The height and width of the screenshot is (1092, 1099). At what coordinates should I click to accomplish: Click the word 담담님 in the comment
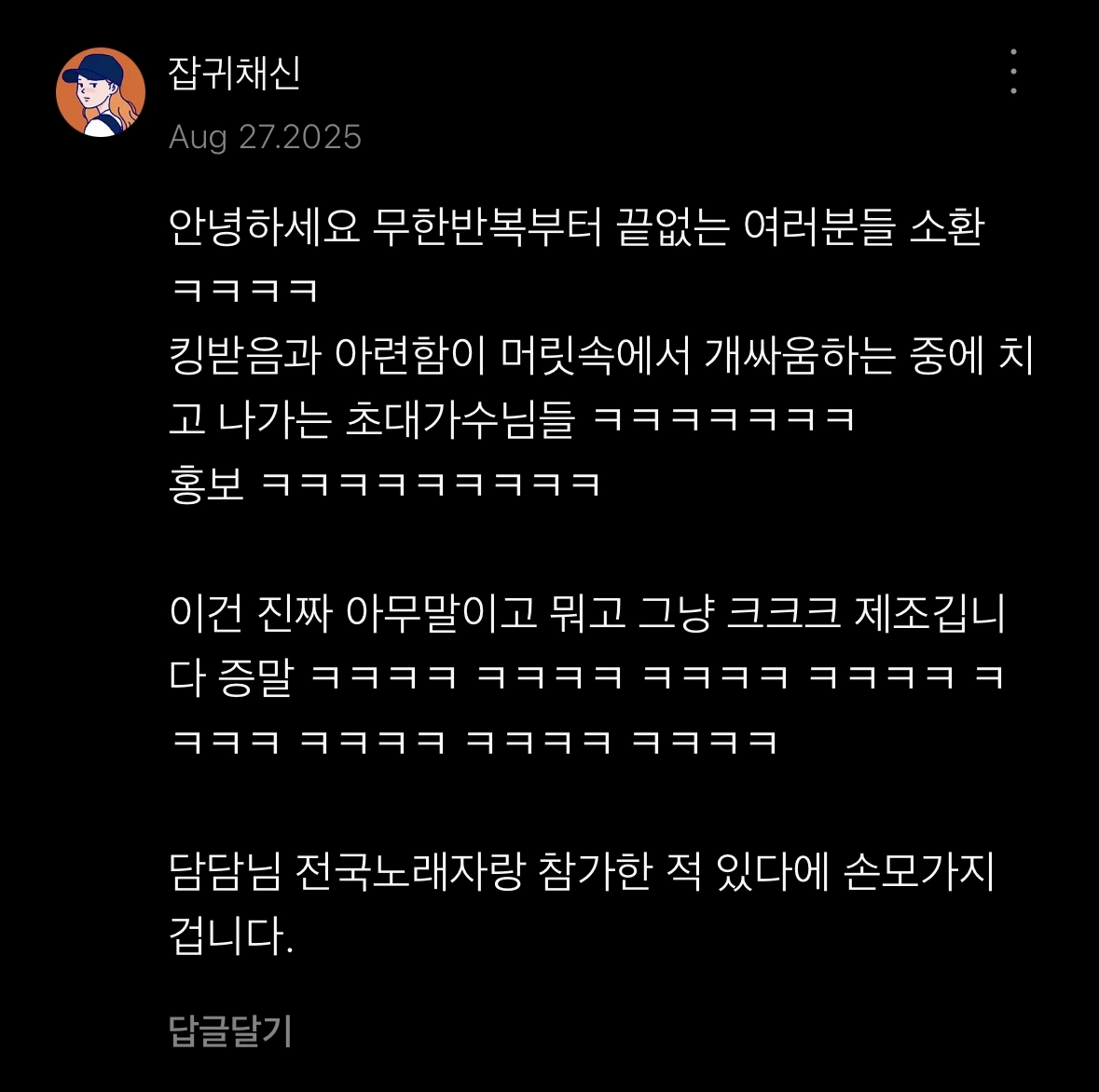225,871
